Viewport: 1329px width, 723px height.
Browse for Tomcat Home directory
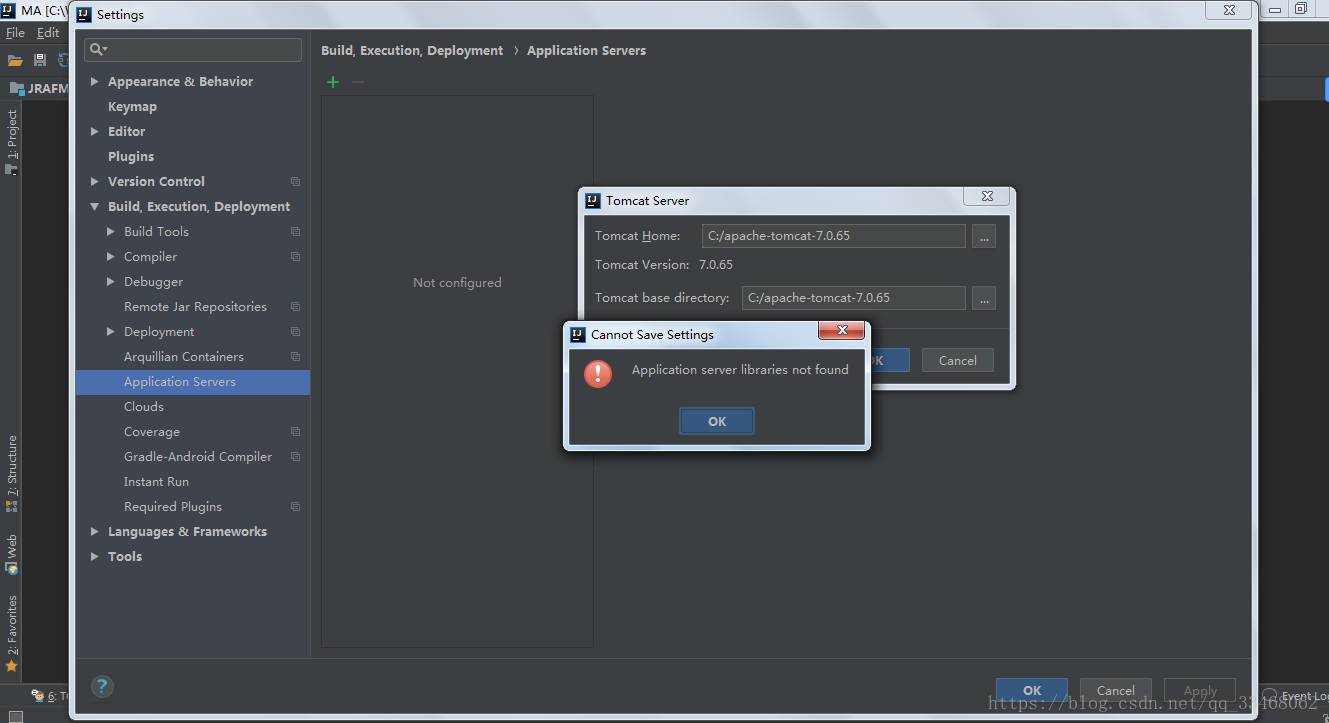(984, 236)
